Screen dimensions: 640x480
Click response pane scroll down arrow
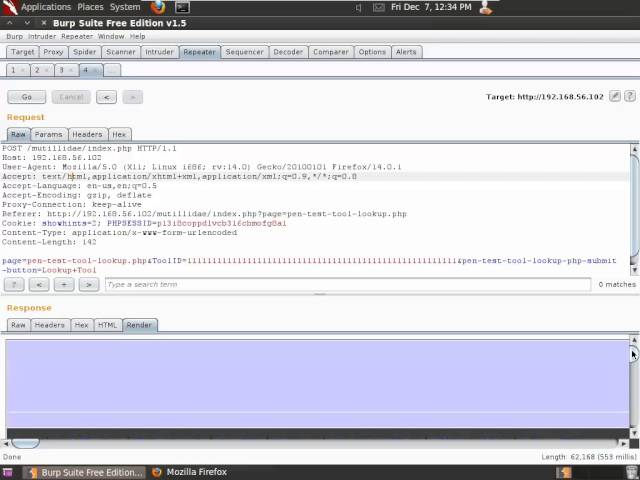(x=634, y=433)
